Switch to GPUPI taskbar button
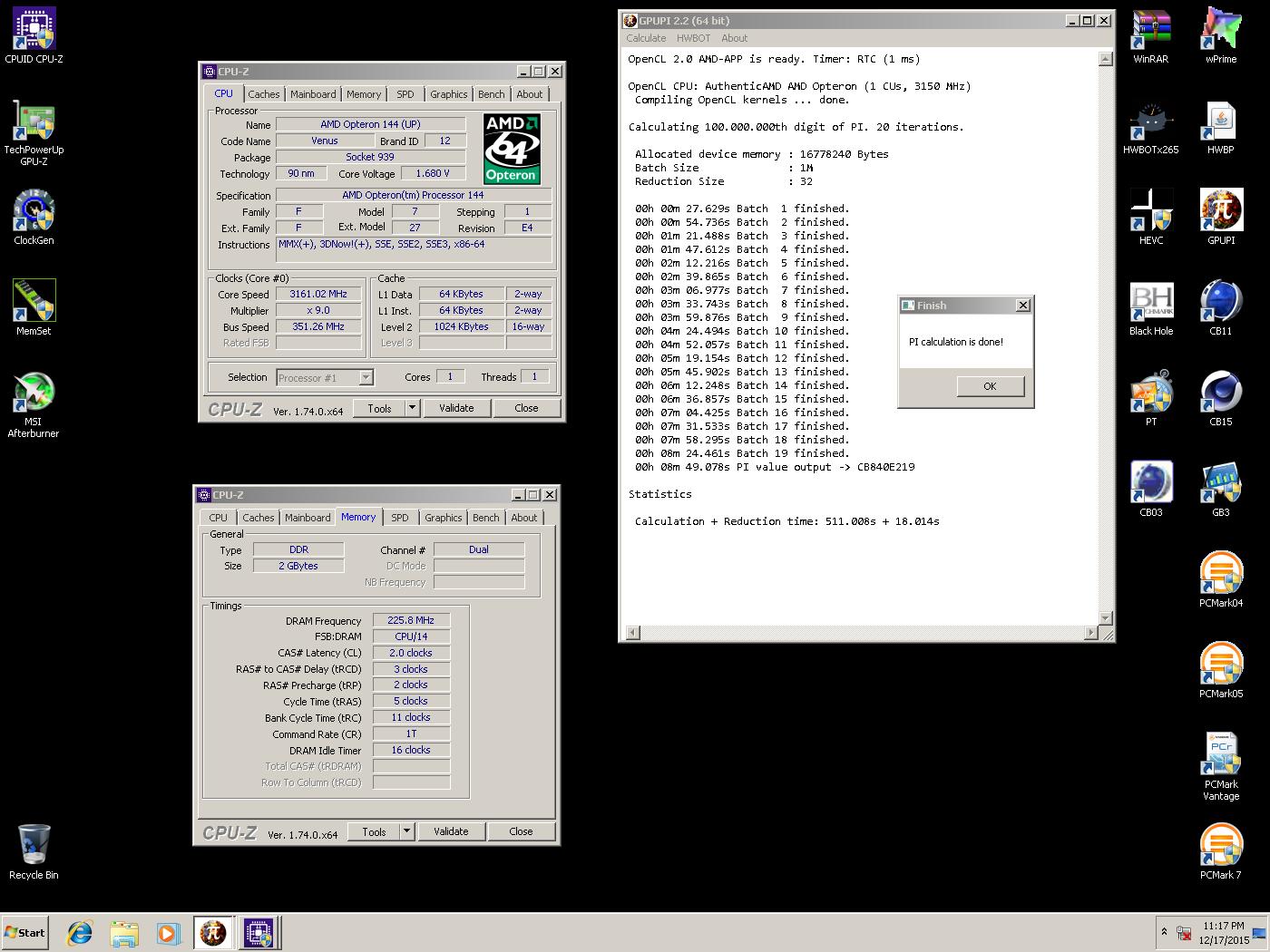 click(213, 932)
